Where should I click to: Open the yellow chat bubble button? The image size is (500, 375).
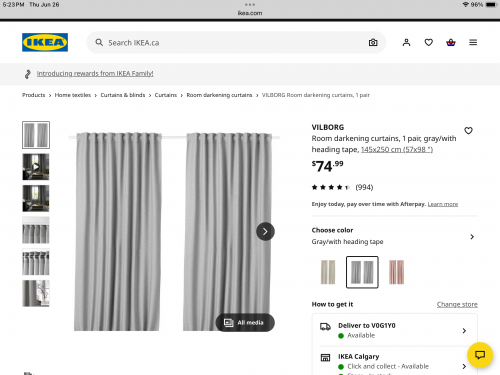[480, 355]
